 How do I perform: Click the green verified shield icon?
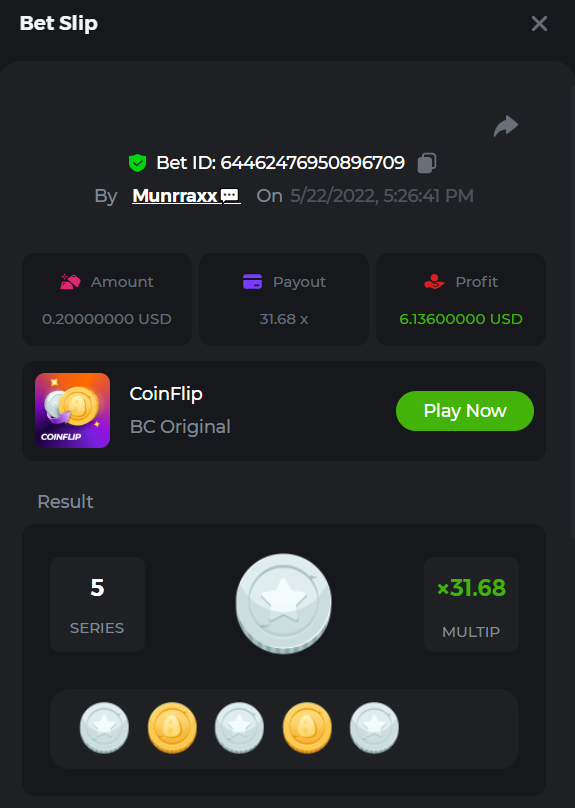click(x=138, y=163)
